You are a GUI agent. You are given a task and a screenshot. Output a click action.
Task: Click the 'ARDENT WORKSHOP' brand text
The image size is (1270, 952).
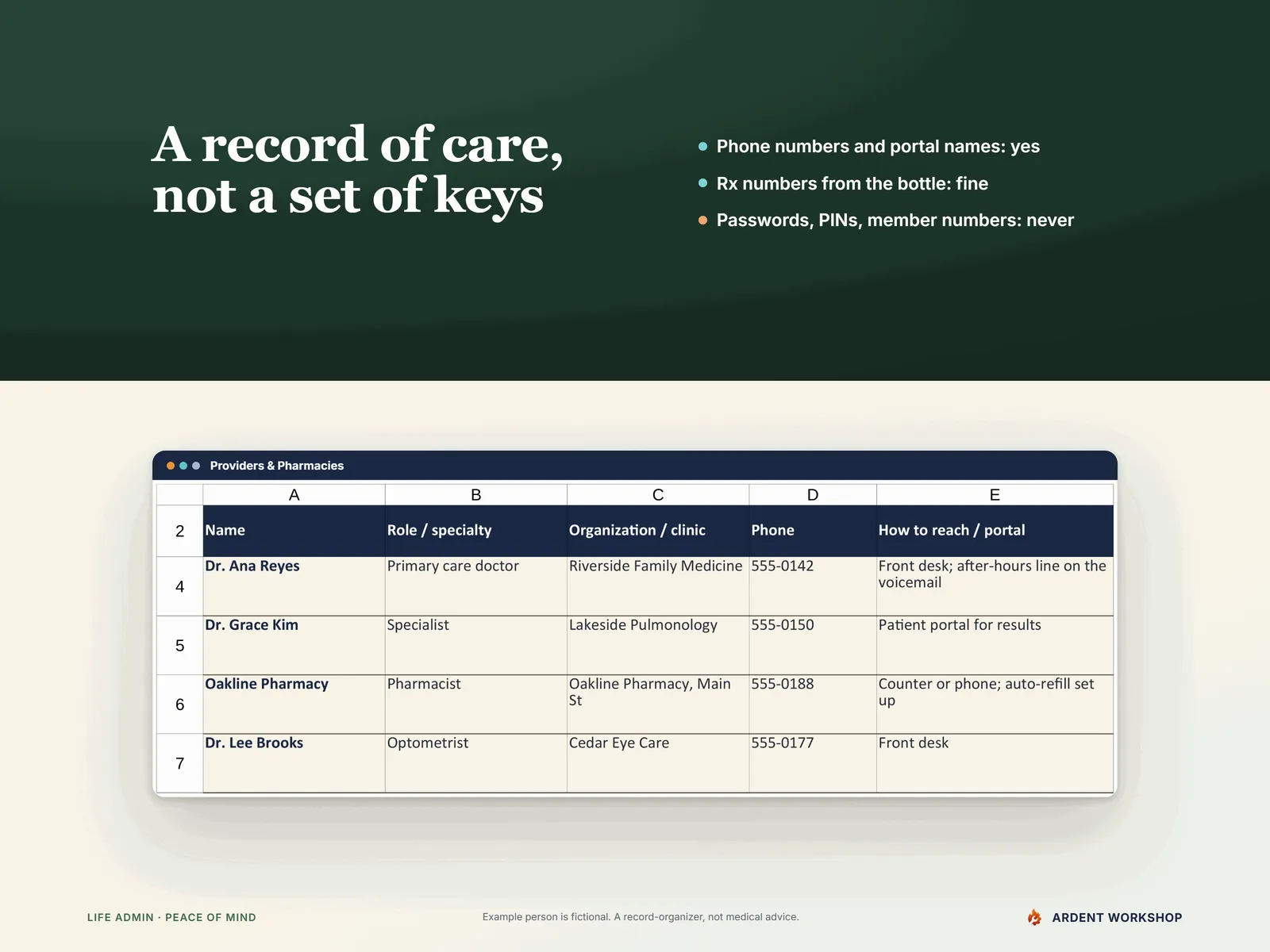click(1117, 917)
